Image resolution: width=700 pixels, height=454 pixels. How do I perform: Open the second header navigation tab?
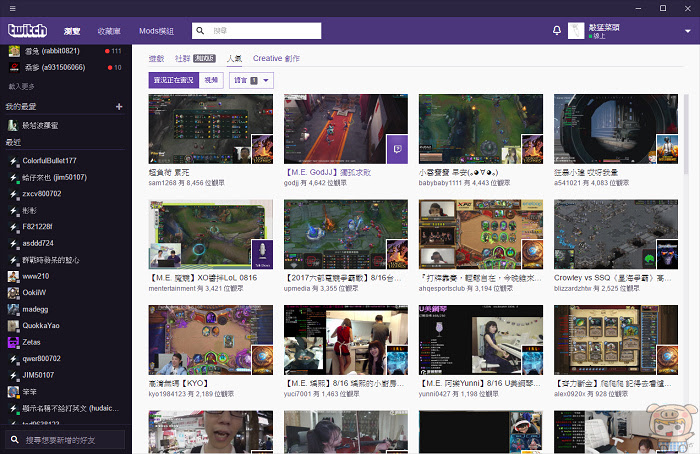109,31
